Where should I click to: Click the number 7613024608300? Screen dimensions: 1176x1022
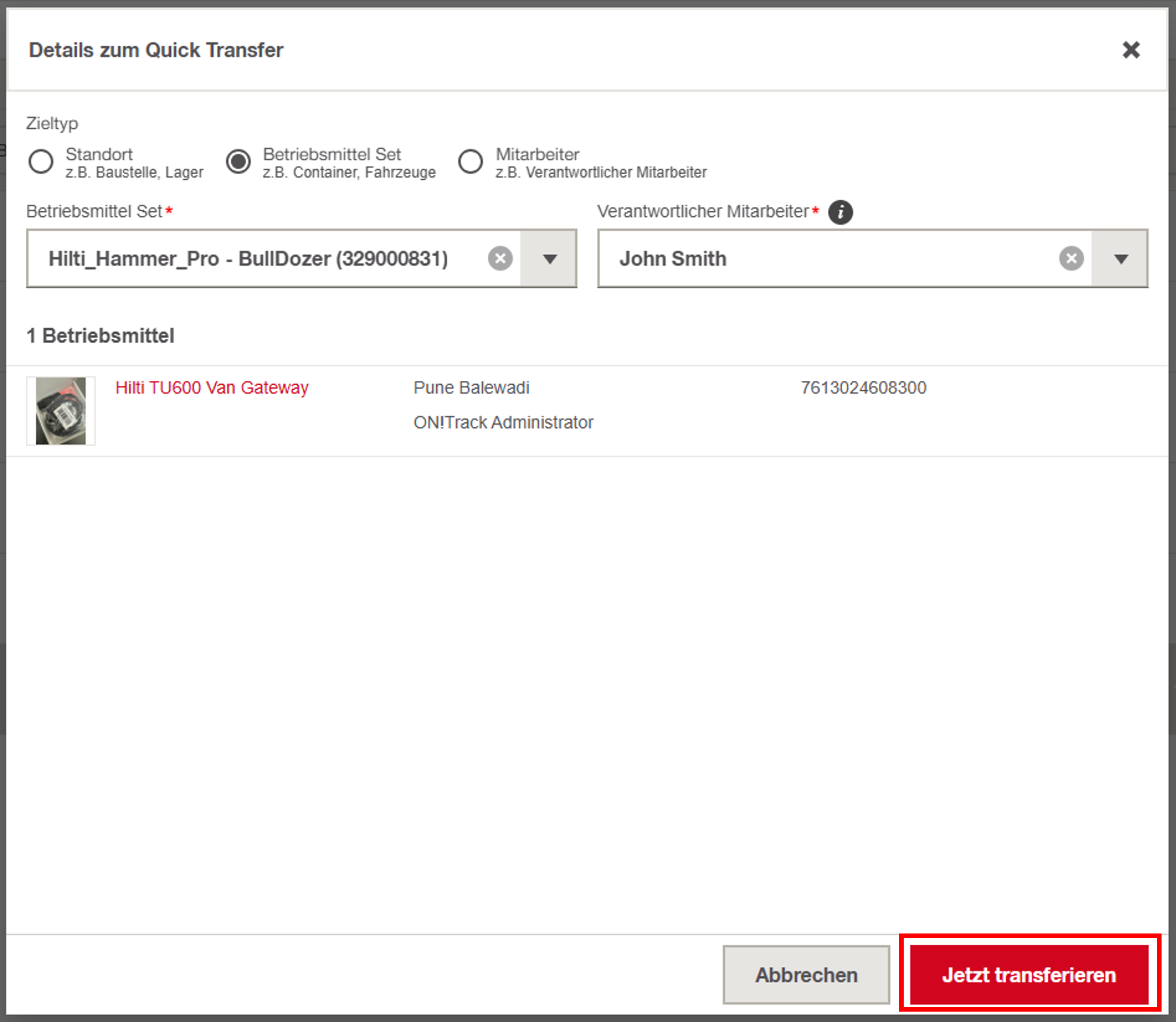coord(863,387)
